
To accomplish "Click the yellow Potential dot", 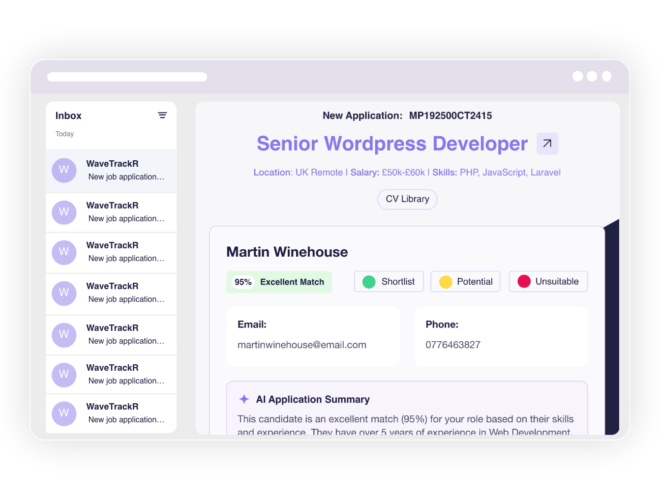I will pyautogui.click(x=445, y=282).
